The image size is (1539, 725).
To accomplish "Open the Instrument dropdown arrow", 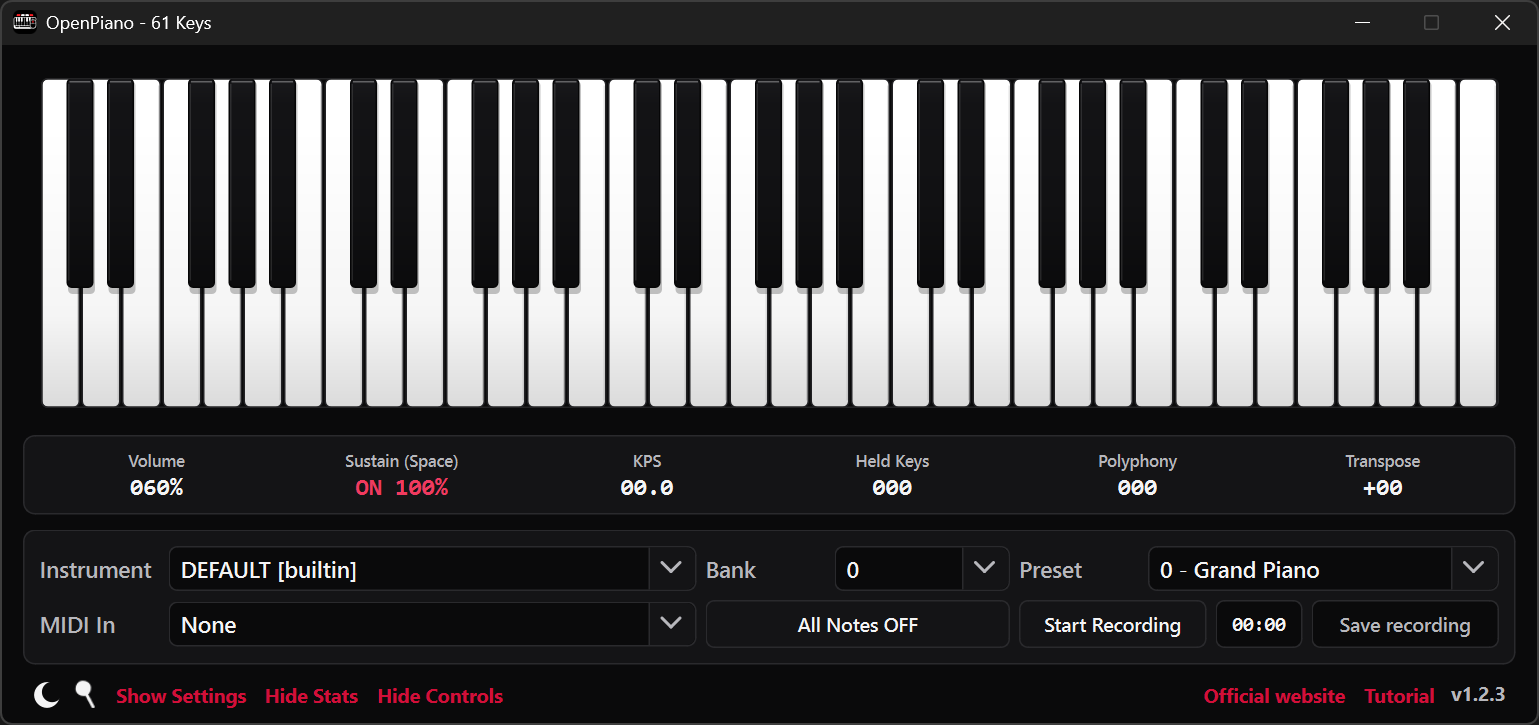I will pyautogui.click(x=671, y=569).
